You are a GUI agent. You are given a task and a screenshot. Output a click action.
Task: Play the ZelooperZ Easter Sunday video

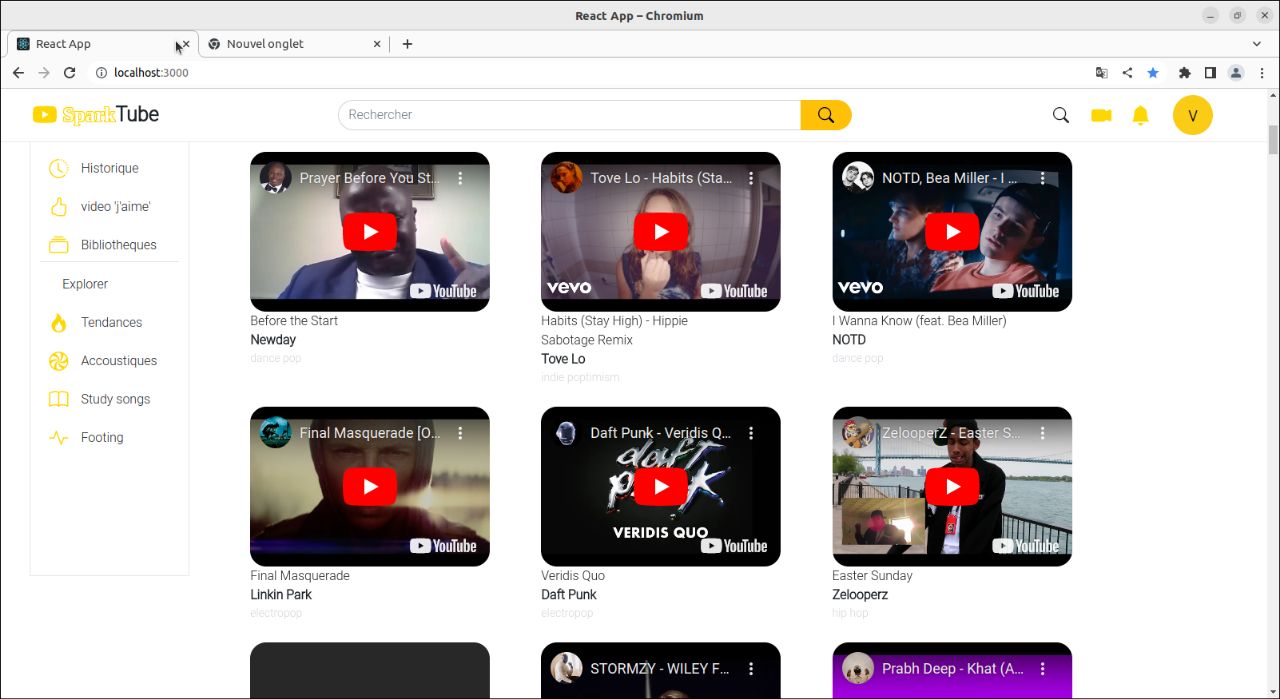pos(952,487)
